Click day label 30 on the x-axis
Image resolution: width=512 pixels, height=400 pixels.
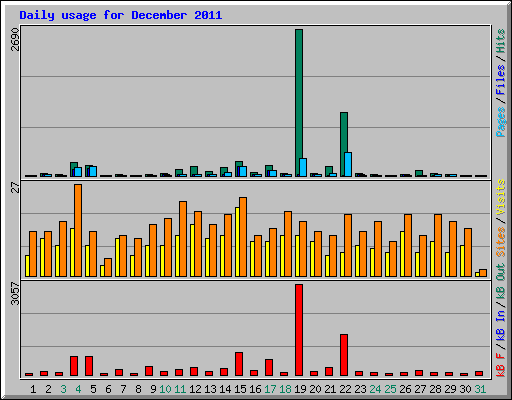465,389
